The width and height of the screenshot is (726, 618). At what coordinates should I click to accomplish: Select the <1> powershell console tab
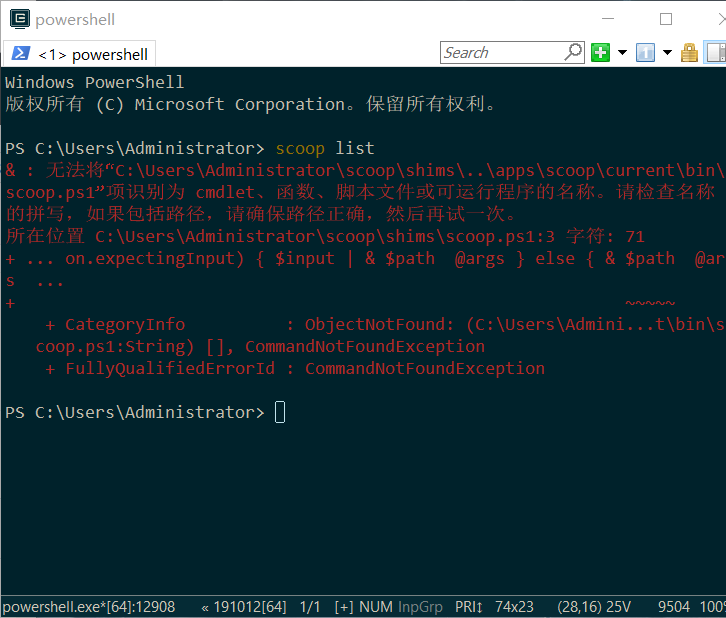click(x=80, y=54)
